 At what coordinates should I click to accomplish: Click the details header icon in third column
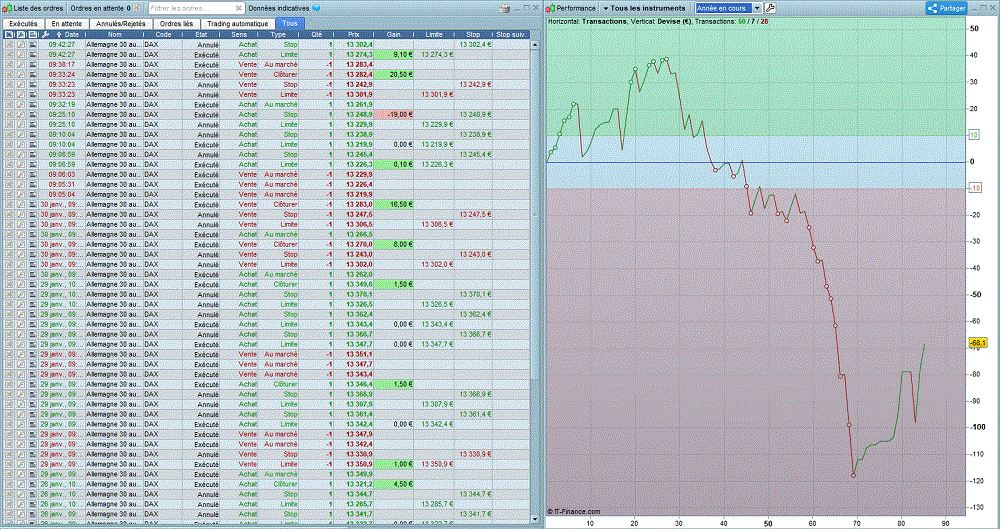tap(33, 35)
